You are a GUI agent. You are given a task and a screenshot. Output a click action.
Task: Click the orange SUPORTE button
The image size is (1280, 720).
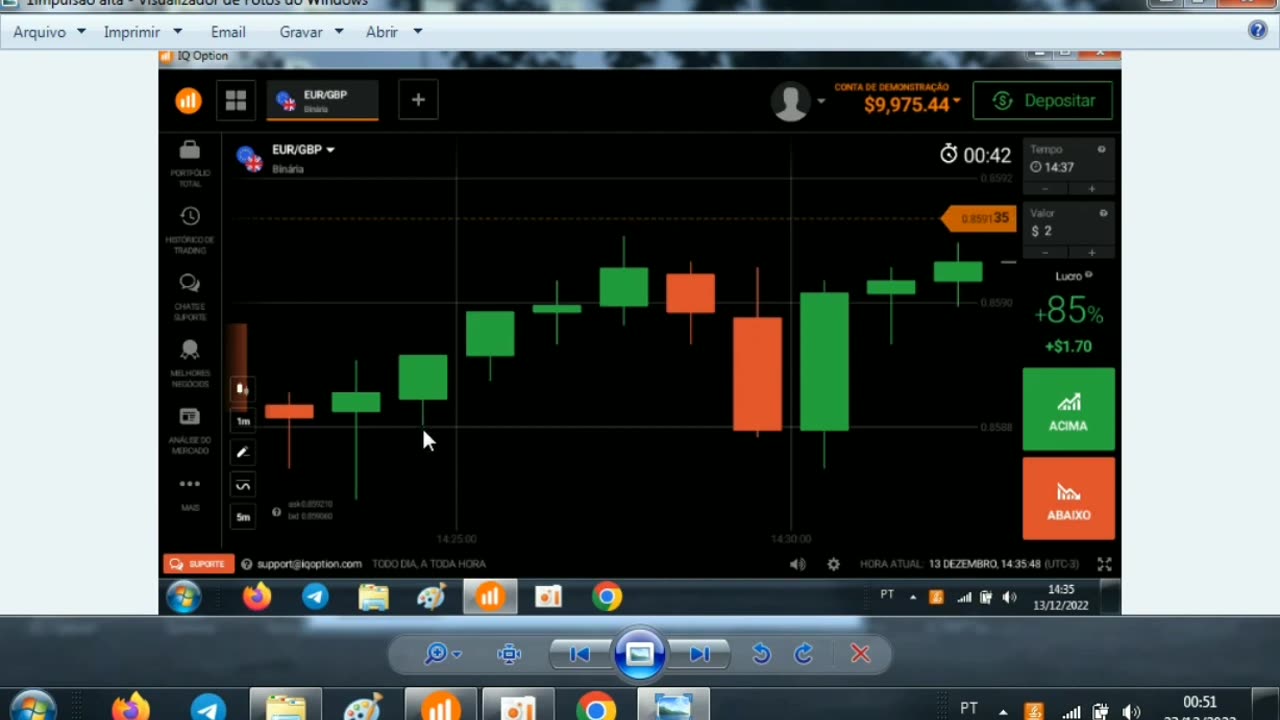pos(199,564)
